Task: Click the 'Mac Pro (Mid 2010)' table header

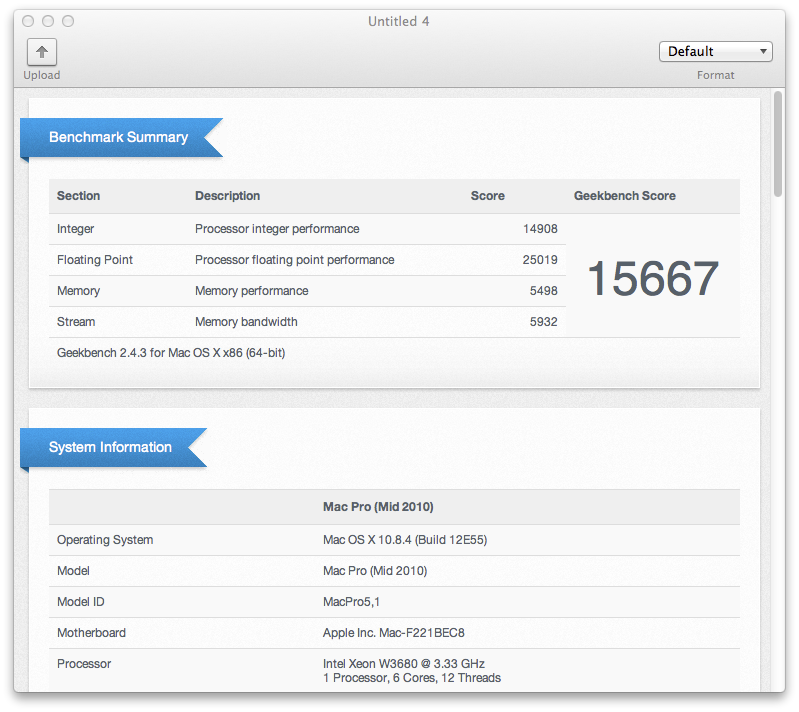Action: [378, 507]
